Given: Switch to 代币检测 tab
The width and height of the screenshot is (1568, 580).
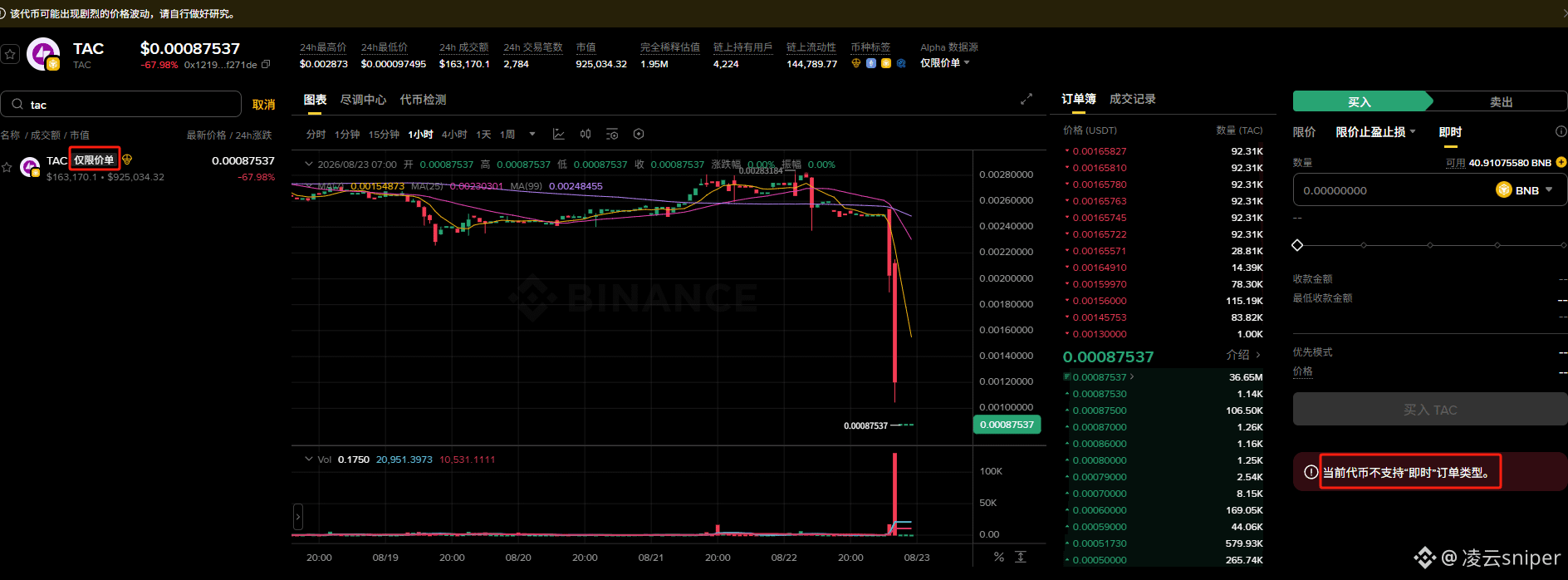Looking at the screenshot, I should click(423, 100).
